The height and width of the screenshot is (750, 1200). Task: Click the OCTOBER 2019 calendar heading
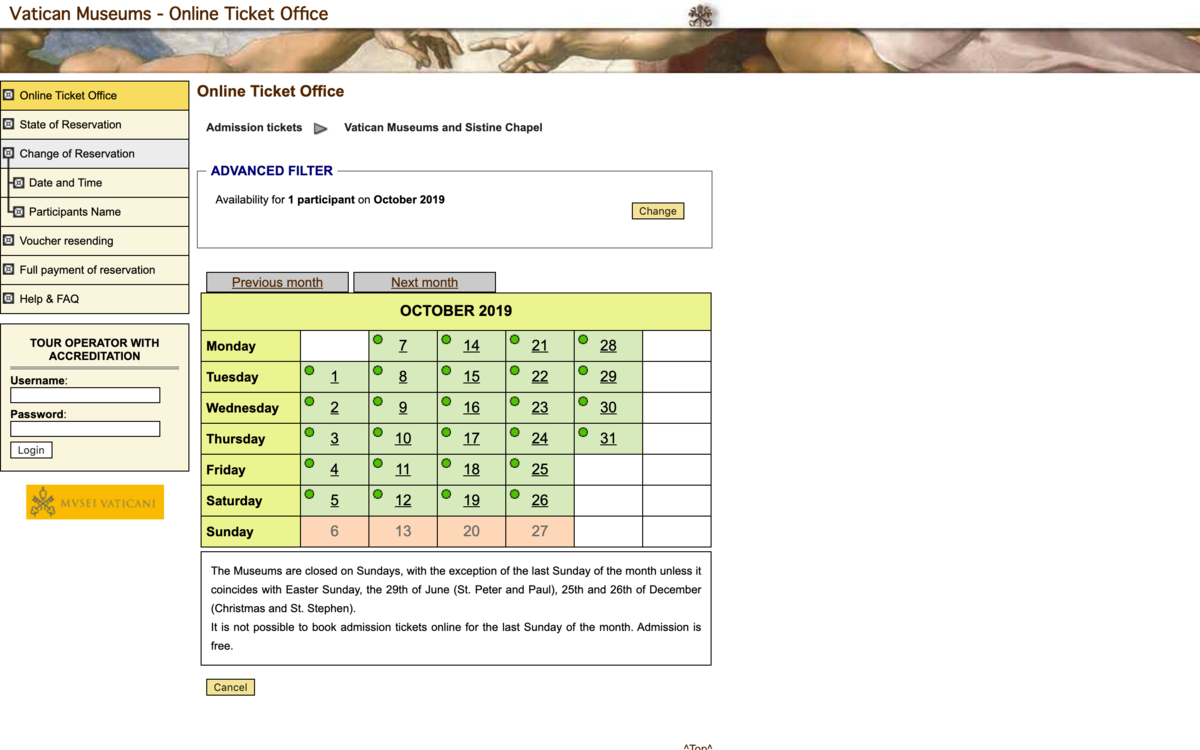[456, 311]
